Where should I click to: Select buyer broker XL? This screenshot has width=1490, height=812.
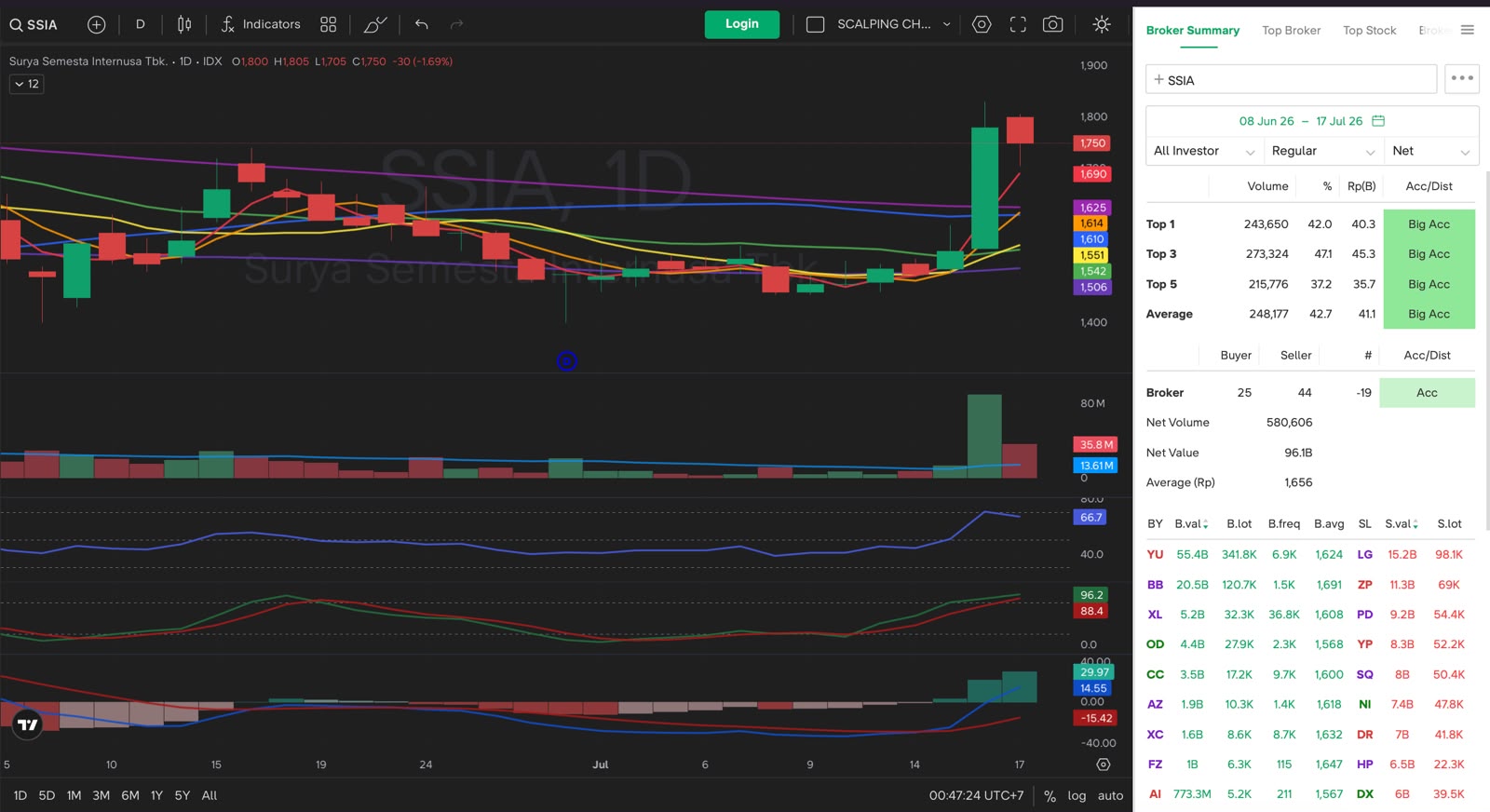point(1155,615)
